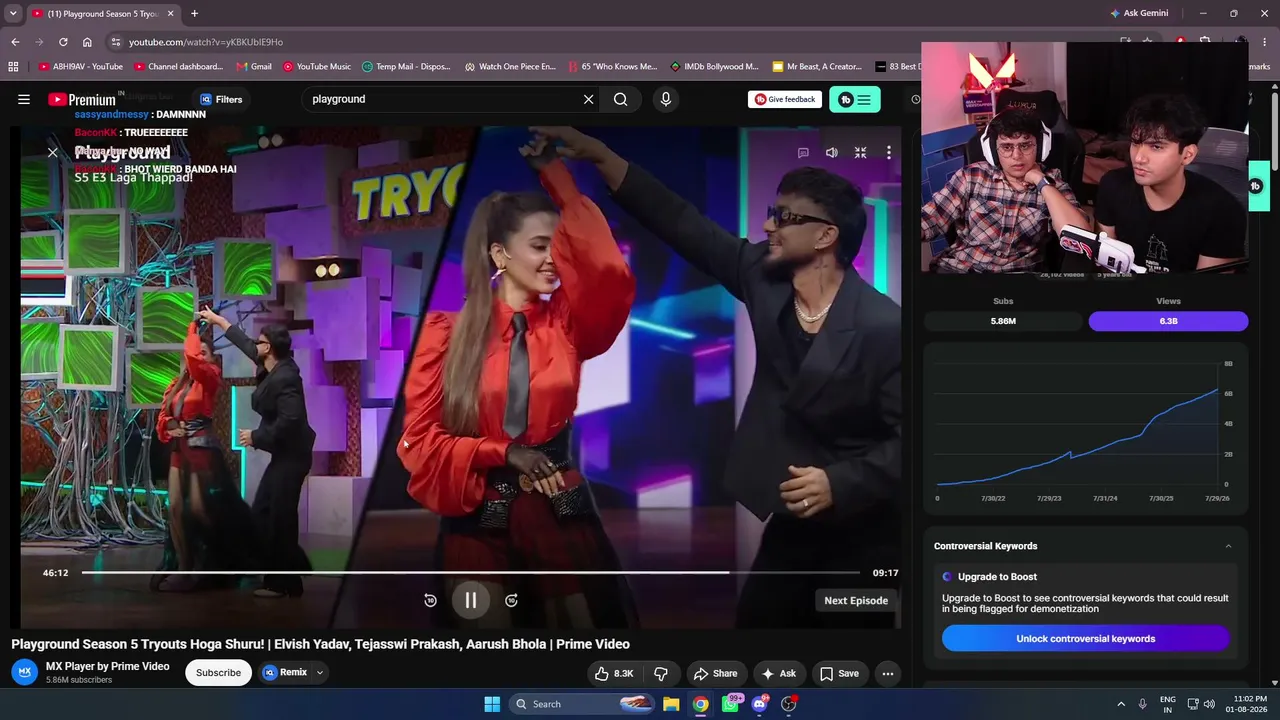
Task: Click the Give feedback button
Action: [x=785, y=99]
